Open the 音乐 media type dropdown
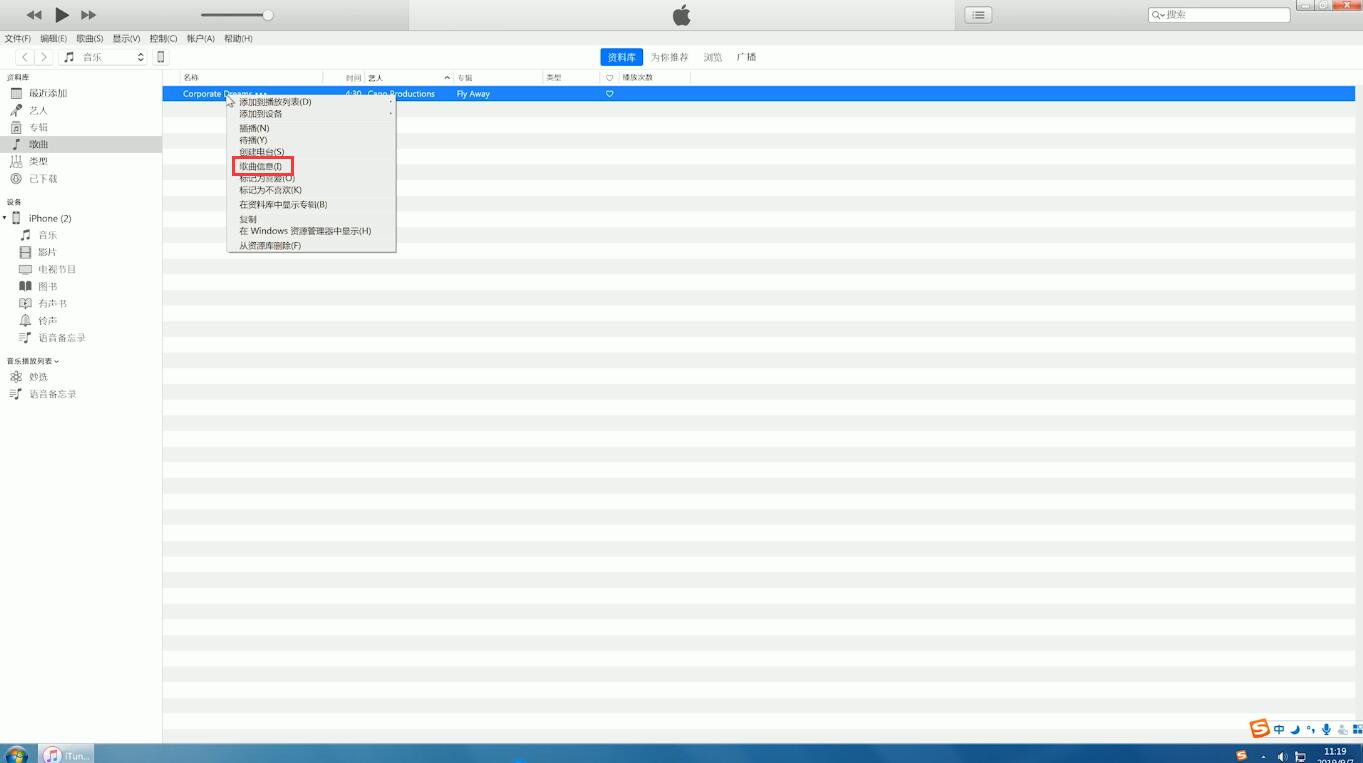1363x763 pixels. pyautogui.click(x=103, y=57)
